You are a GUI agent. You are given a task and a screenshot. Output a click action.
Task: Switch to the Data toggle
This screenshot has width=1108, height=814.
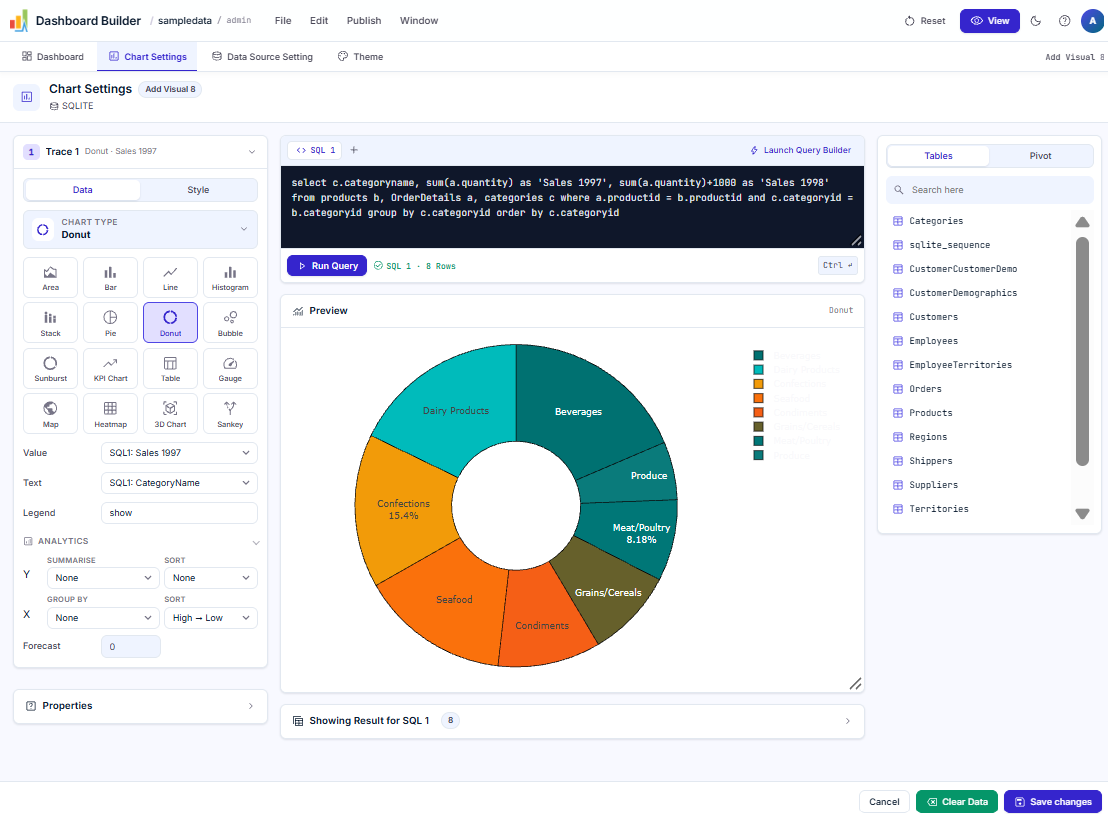[x=83, y=189]
